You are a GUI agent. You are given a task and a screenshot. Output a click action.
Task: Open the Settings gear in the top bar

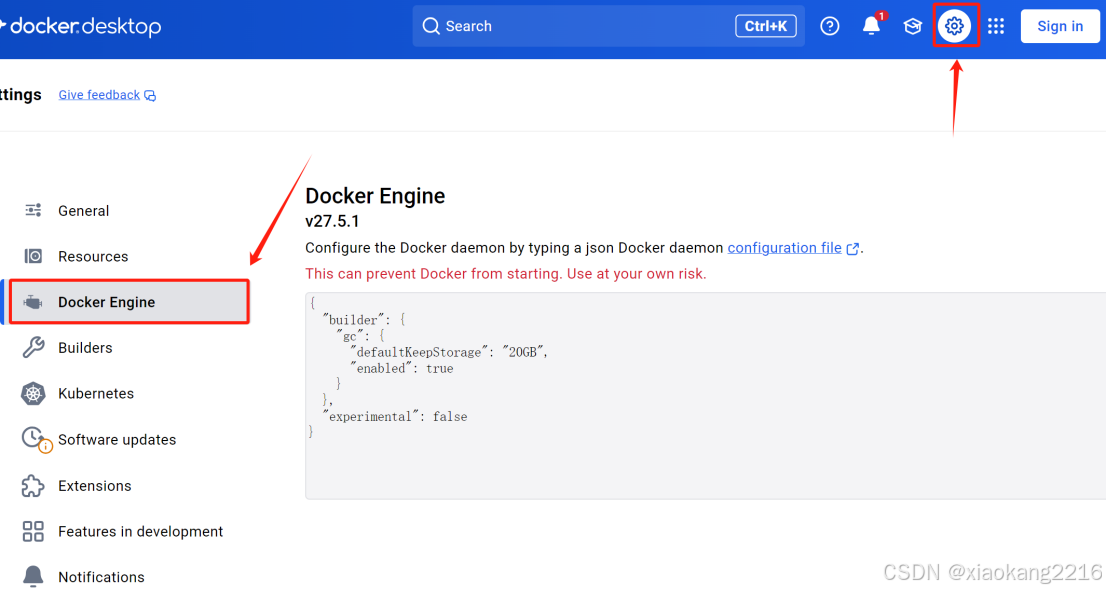956,26
